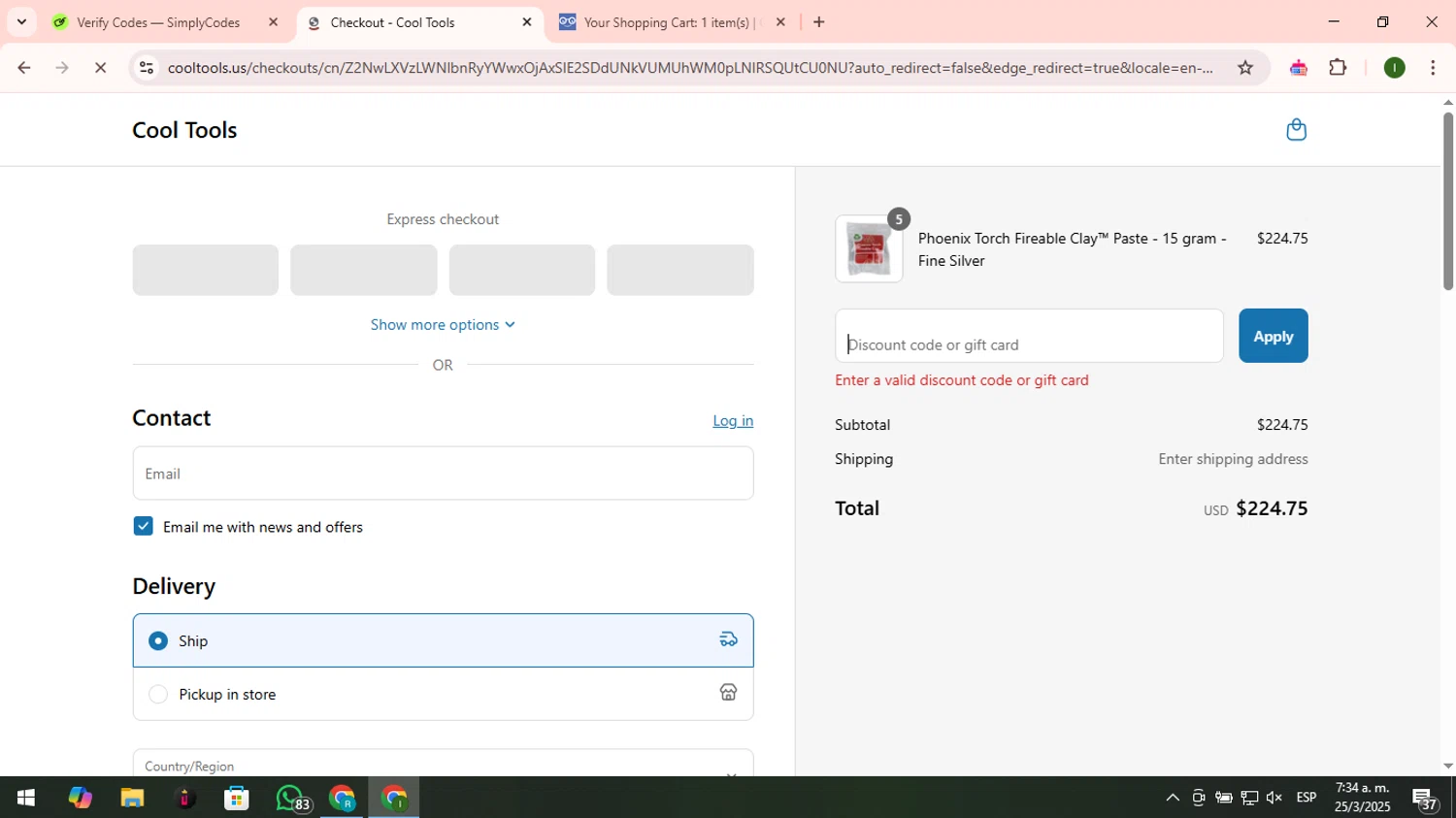Click the address bar URL
The height and width of the screenshot is (818, 1456).
(x=689, y=68)
